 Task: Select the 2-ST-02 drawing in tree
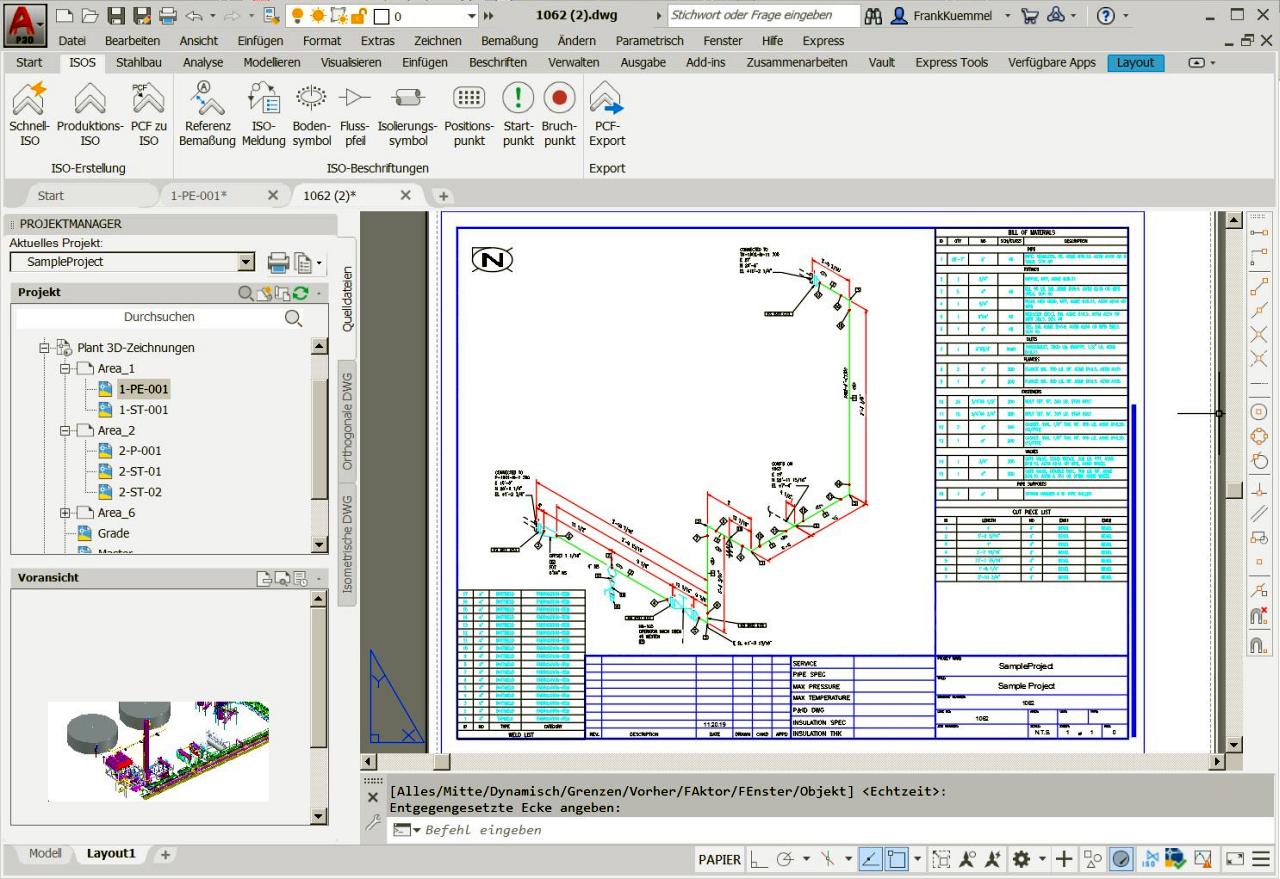point(140,492)
